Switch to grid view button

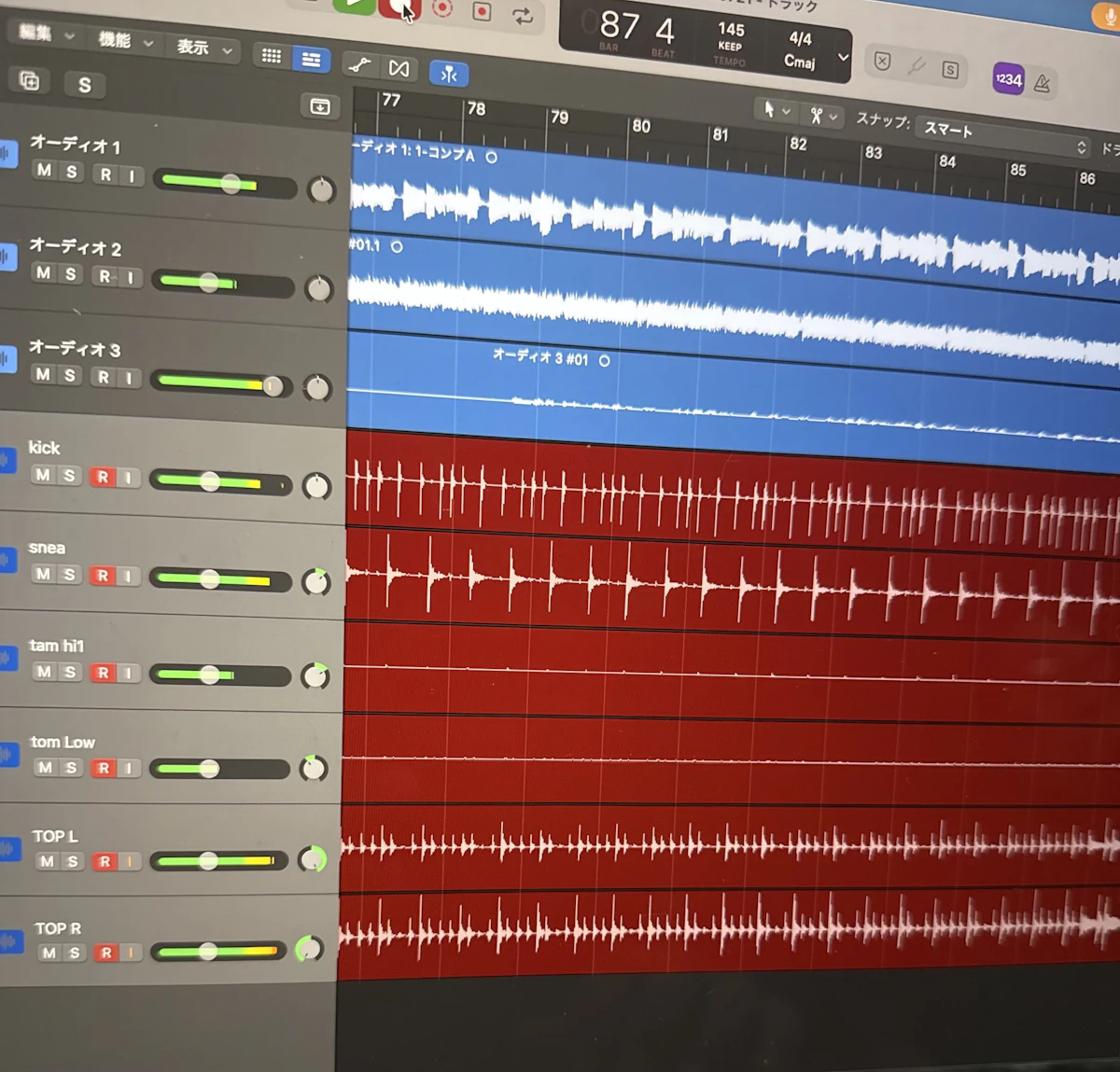(272, 56)
